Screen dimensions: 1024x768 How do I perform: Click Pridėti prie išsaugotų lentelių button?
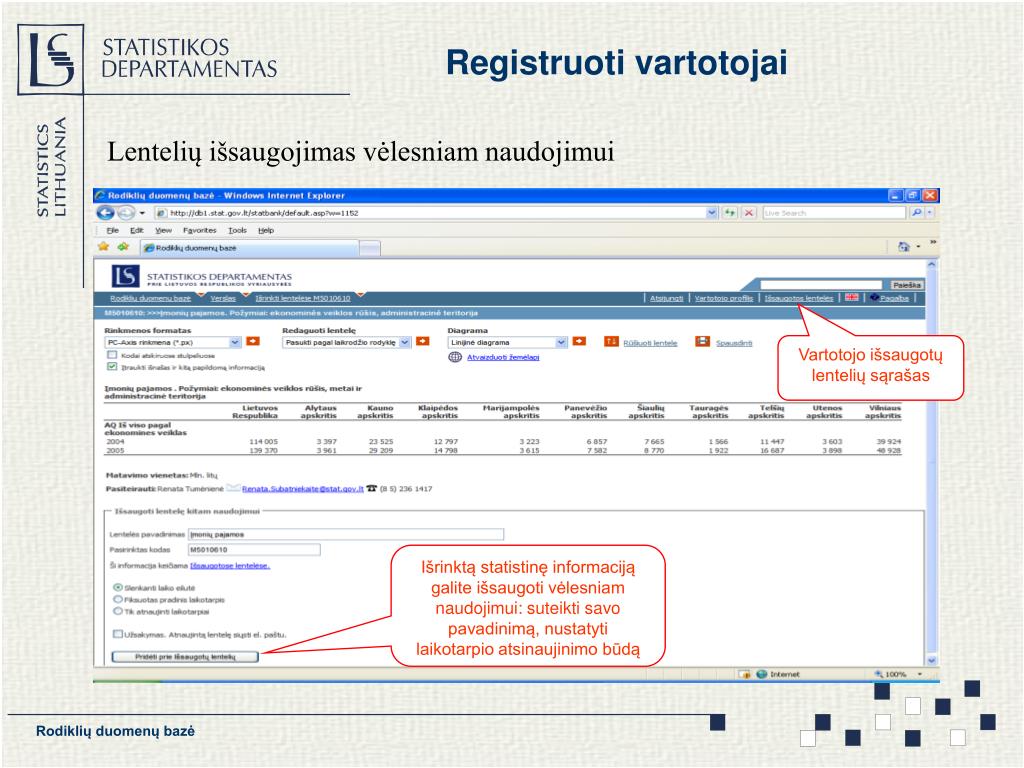[x=185, y=656]
